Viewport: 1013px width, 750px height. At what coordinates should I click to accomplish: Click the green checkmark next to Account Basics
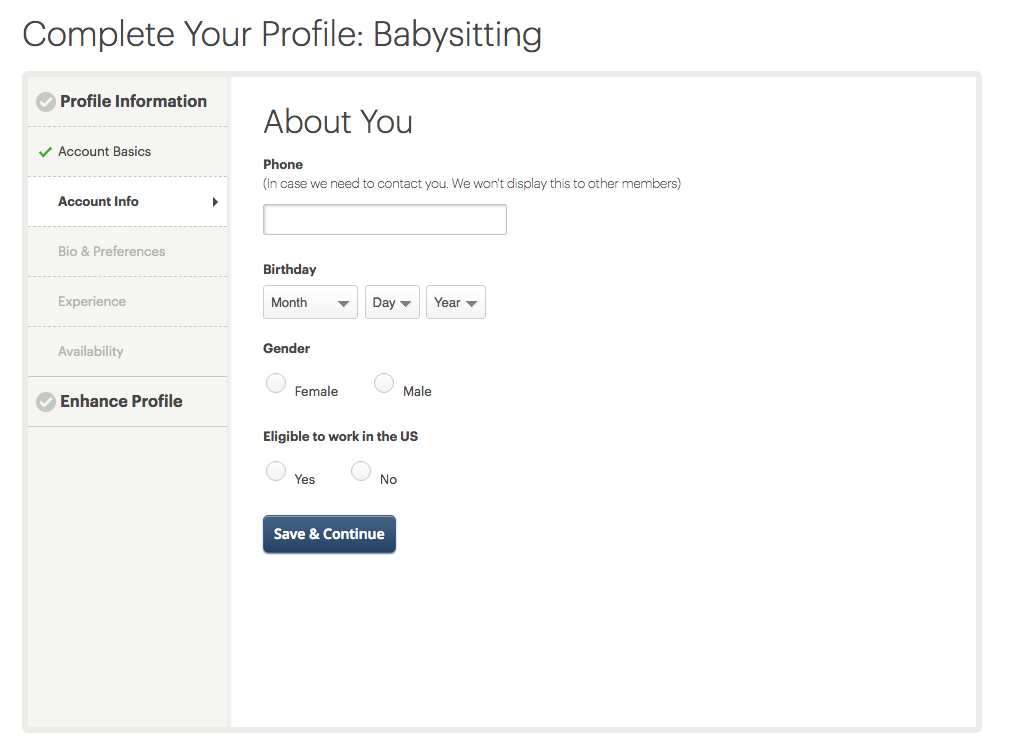tap(45, 152)
